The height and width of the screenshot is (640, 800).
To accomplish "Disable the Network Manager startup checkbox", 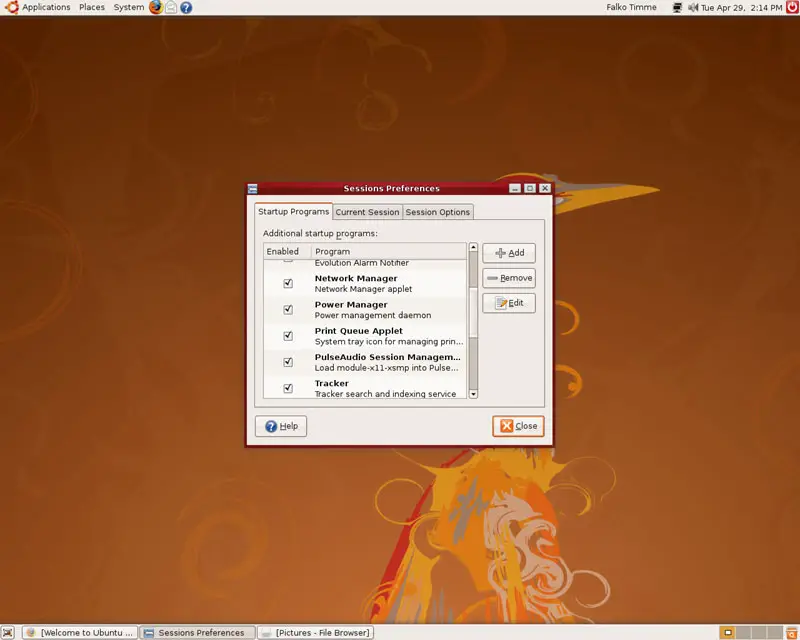I will coord(288,283).
